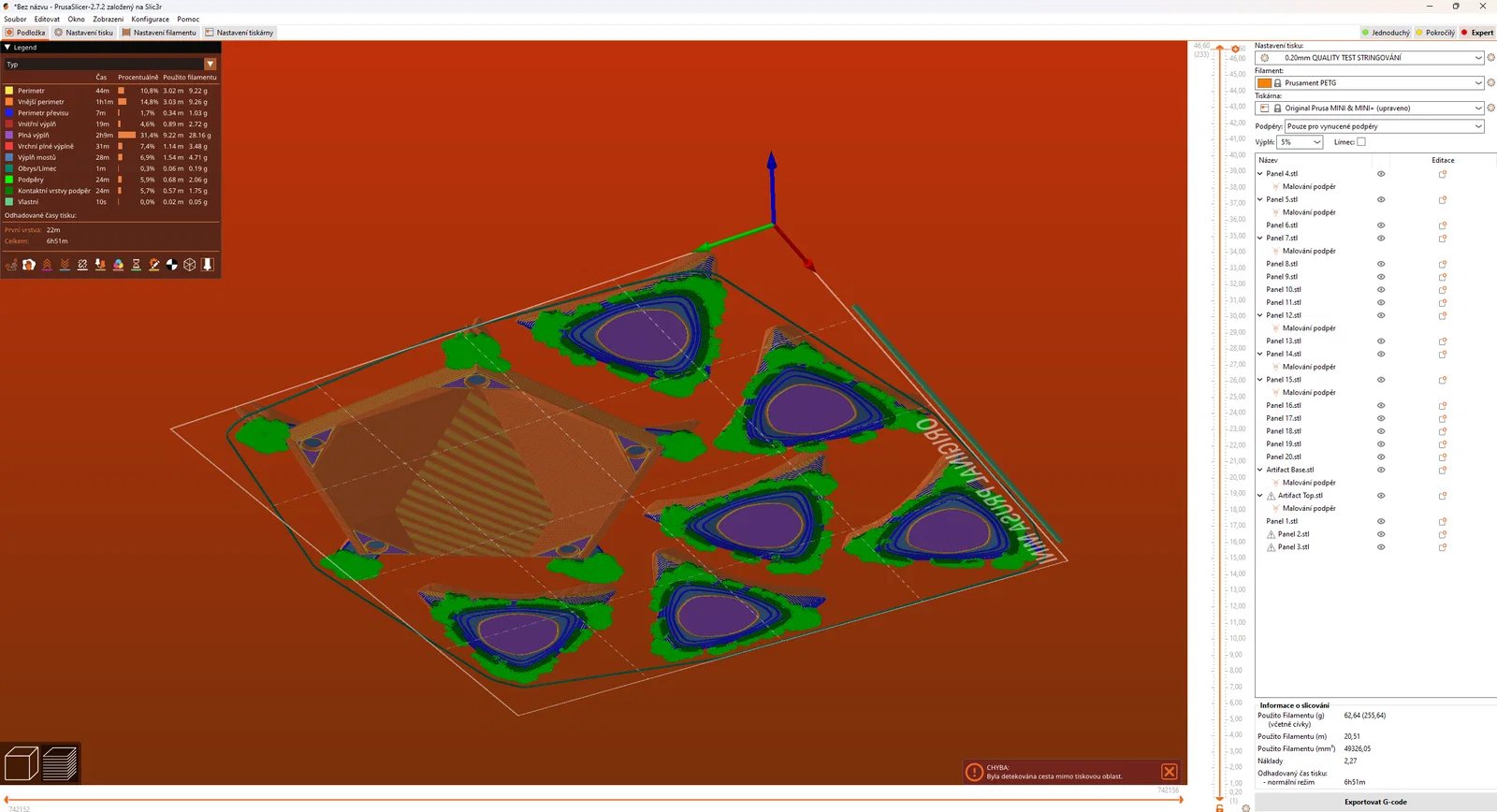The width and height of the screenshot is (1497, 812).
Task: Click the vertical layer slider top handle
Action: pyautogui.click(x=1220, y=48)
